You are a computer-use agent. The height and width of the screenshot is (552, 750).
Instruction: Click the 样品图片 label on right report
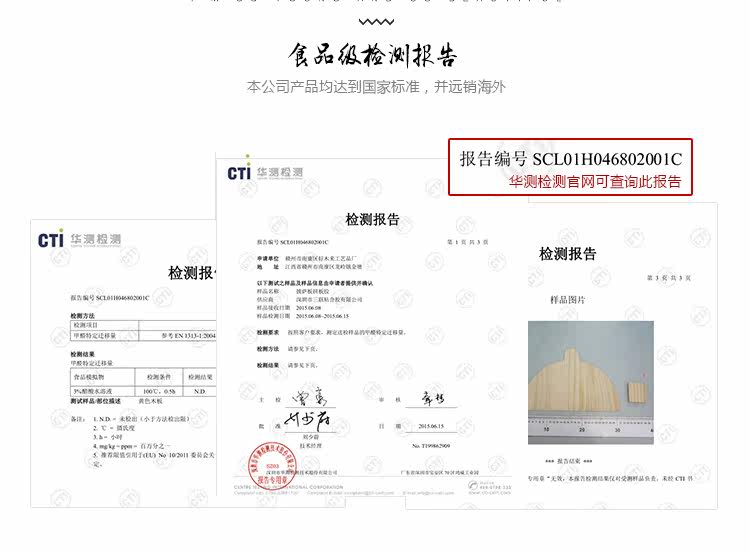tap(567, 300)
